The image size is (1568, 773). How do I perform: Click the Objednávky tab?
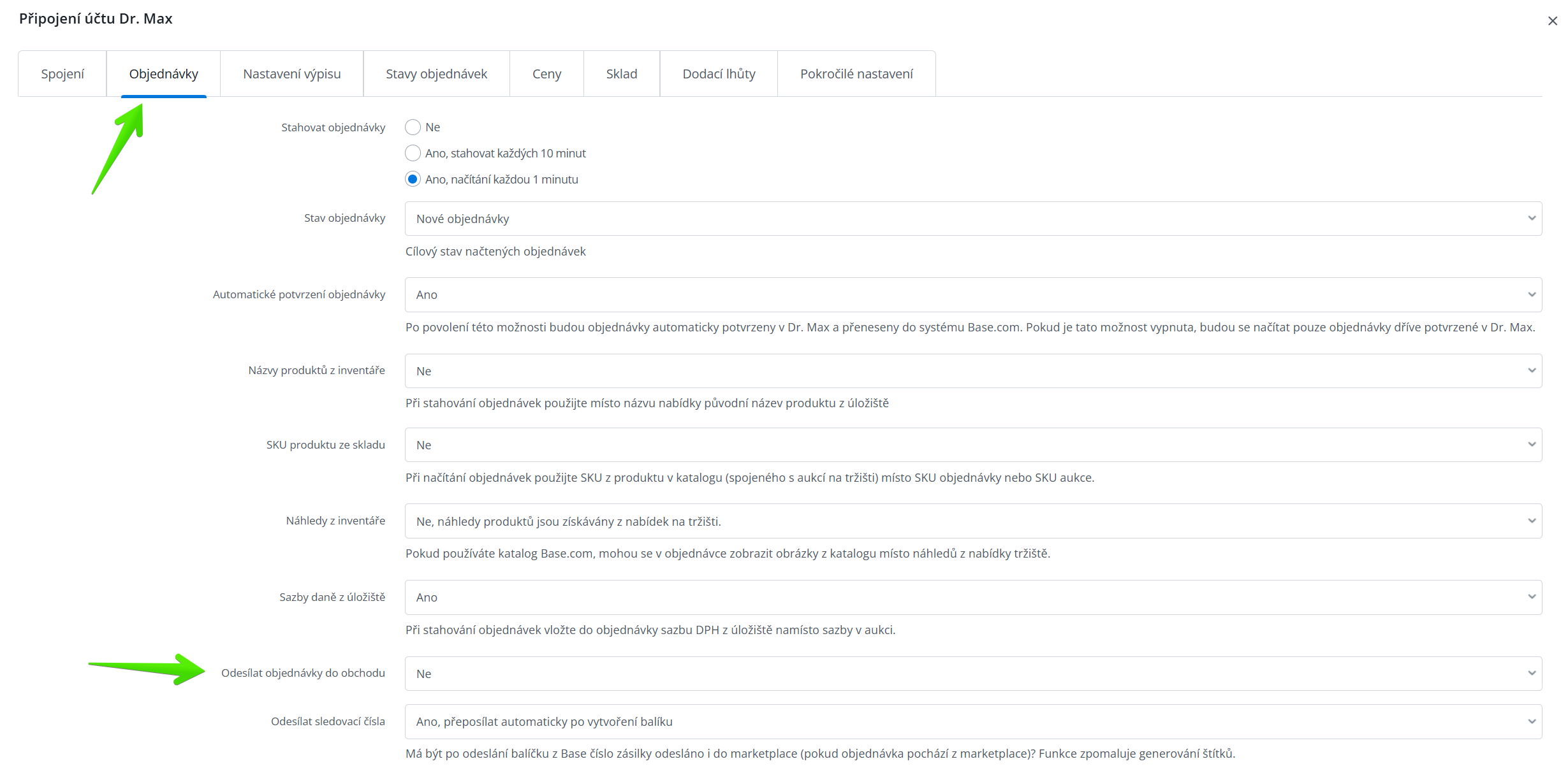pyautogui.click(x=163, y=74)
